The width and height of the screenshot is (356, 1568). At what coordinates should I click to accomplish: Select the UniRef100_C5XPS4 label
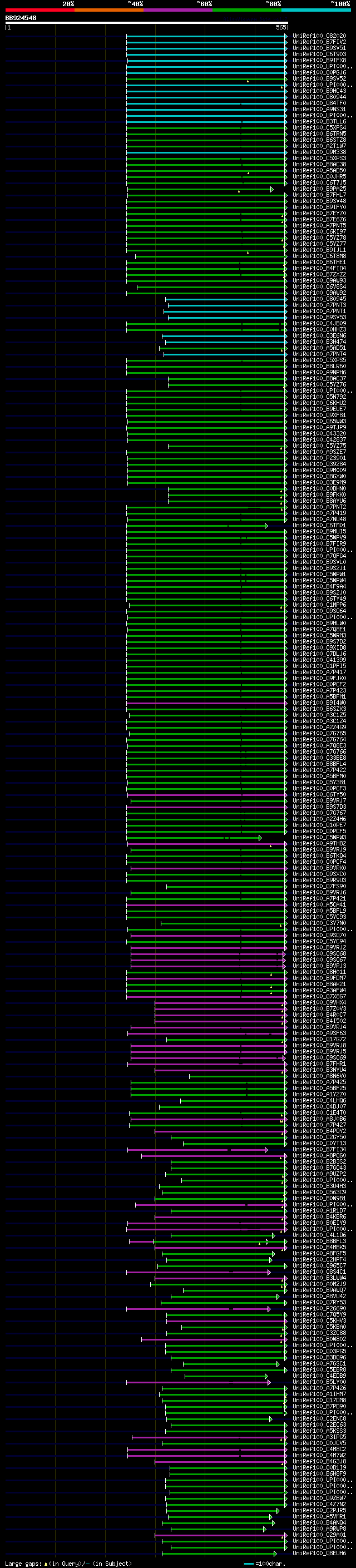click(319, 128)
